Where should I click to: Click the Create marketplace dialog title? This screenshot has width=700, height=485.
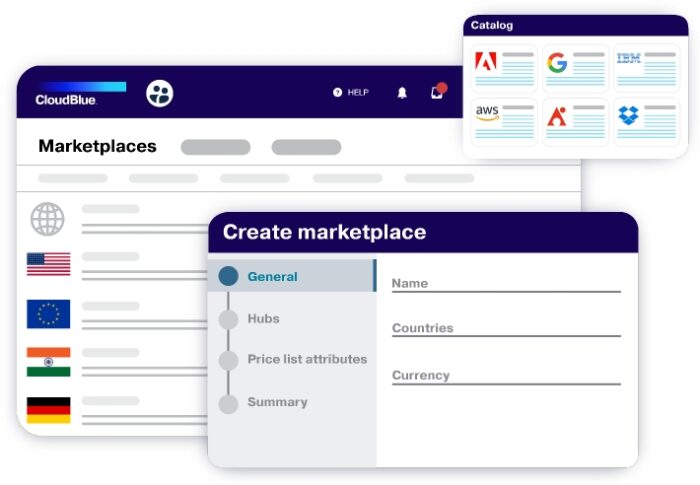tap(325, 232)
